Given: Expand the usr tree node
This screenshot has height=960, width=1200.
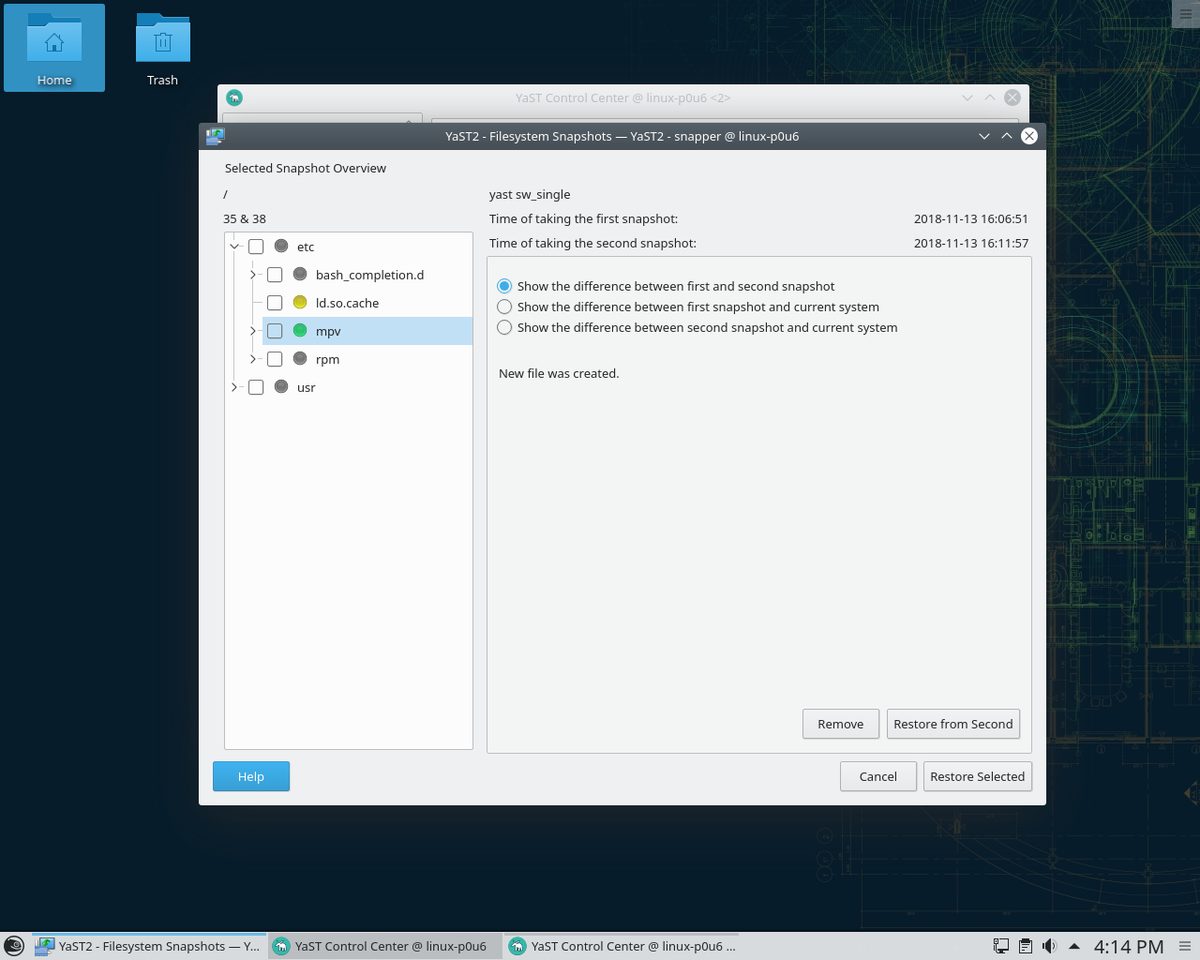Looking at the screenshot, I should 235,387.
